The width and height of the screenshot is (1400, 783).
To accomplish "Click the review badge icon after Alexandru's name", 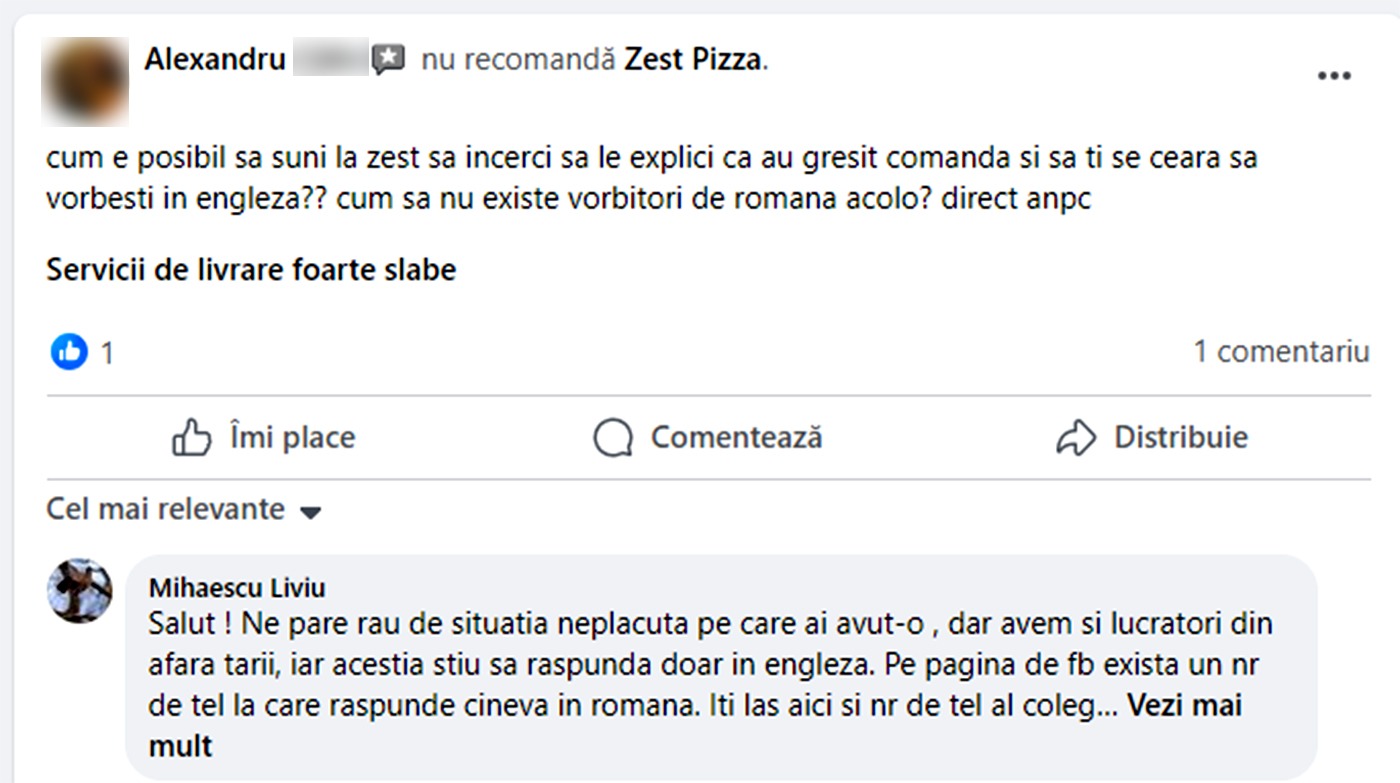I will (x=388, y=60).
